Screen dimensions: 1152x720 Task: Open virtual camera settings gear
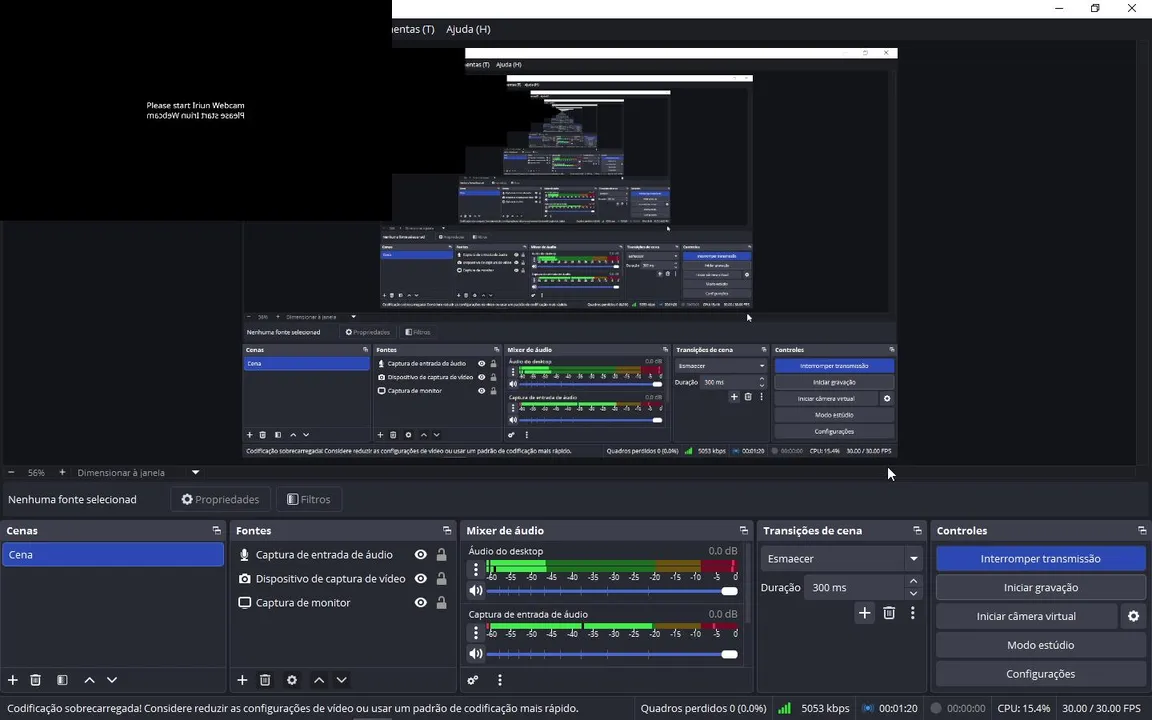tap(1134, 616)
